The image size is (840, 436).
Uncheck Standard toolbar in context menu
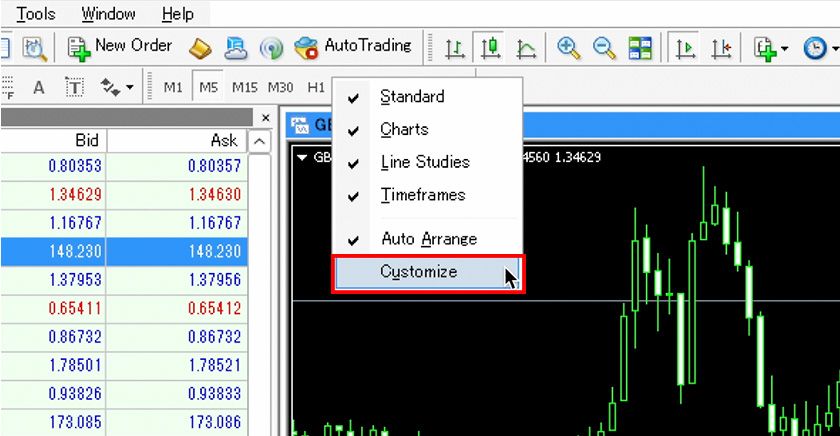[x=412, y=97]
